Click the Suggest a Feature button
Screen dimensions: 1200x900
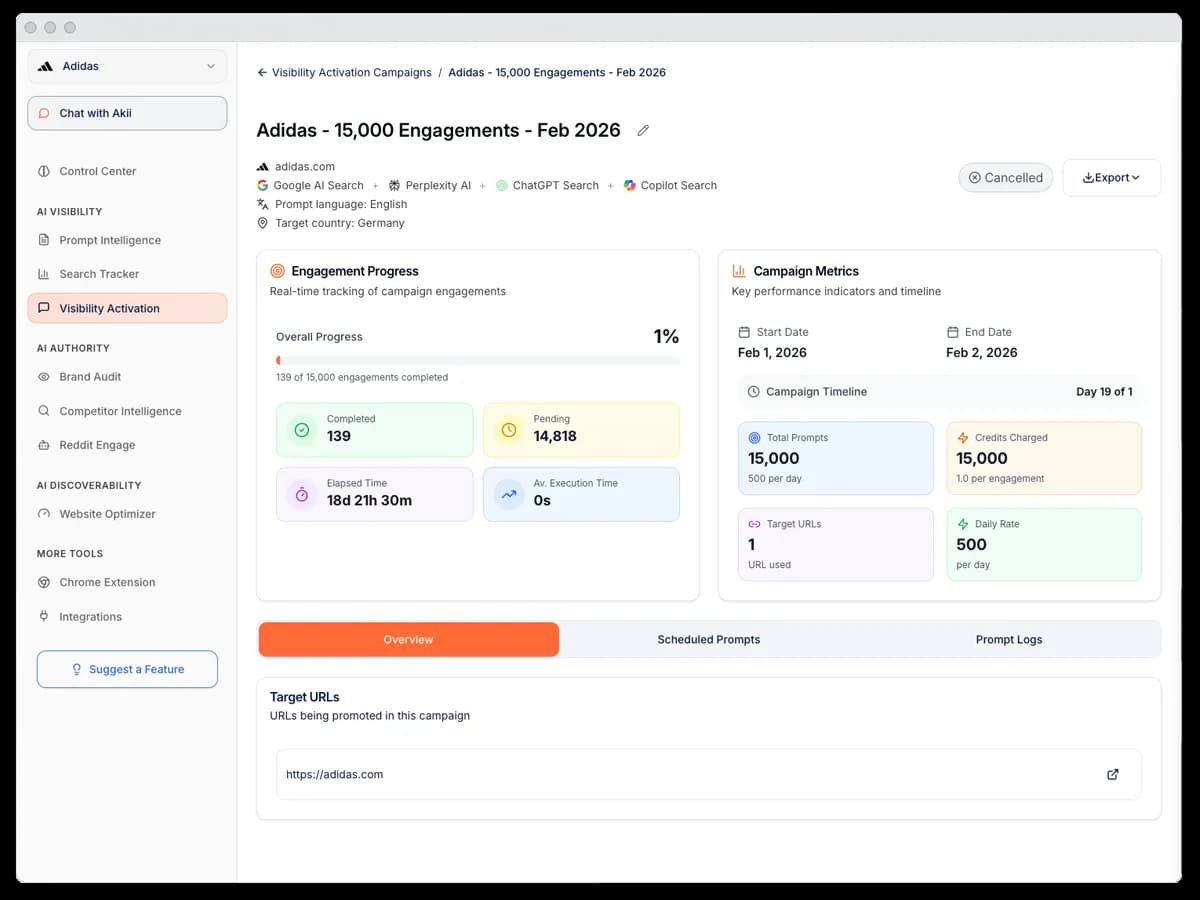[127, 669]
